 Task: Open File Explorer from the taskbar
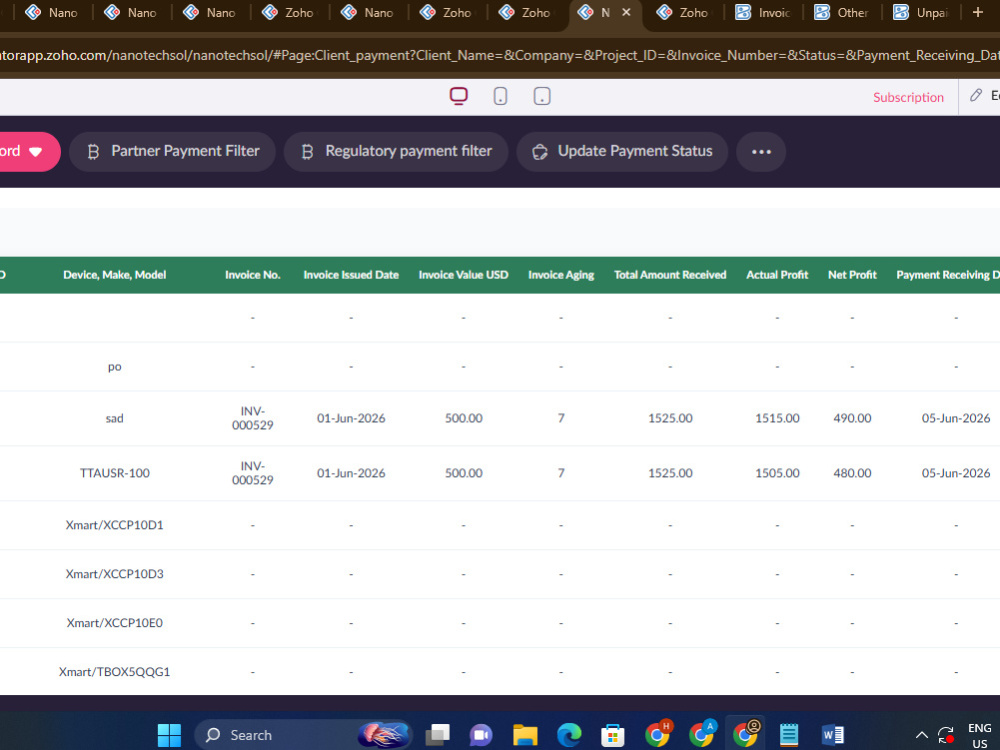tap(526, 735)
